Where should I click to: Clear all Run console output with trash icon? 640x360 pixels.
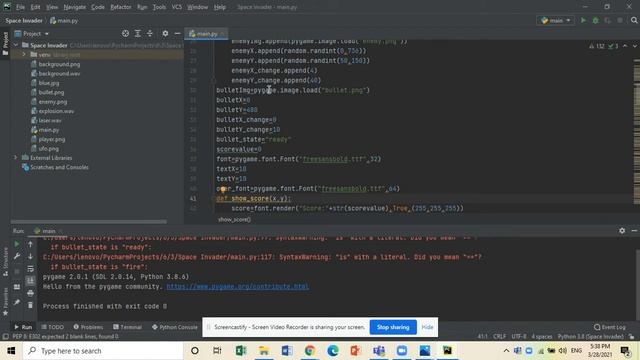coord(30,305)
